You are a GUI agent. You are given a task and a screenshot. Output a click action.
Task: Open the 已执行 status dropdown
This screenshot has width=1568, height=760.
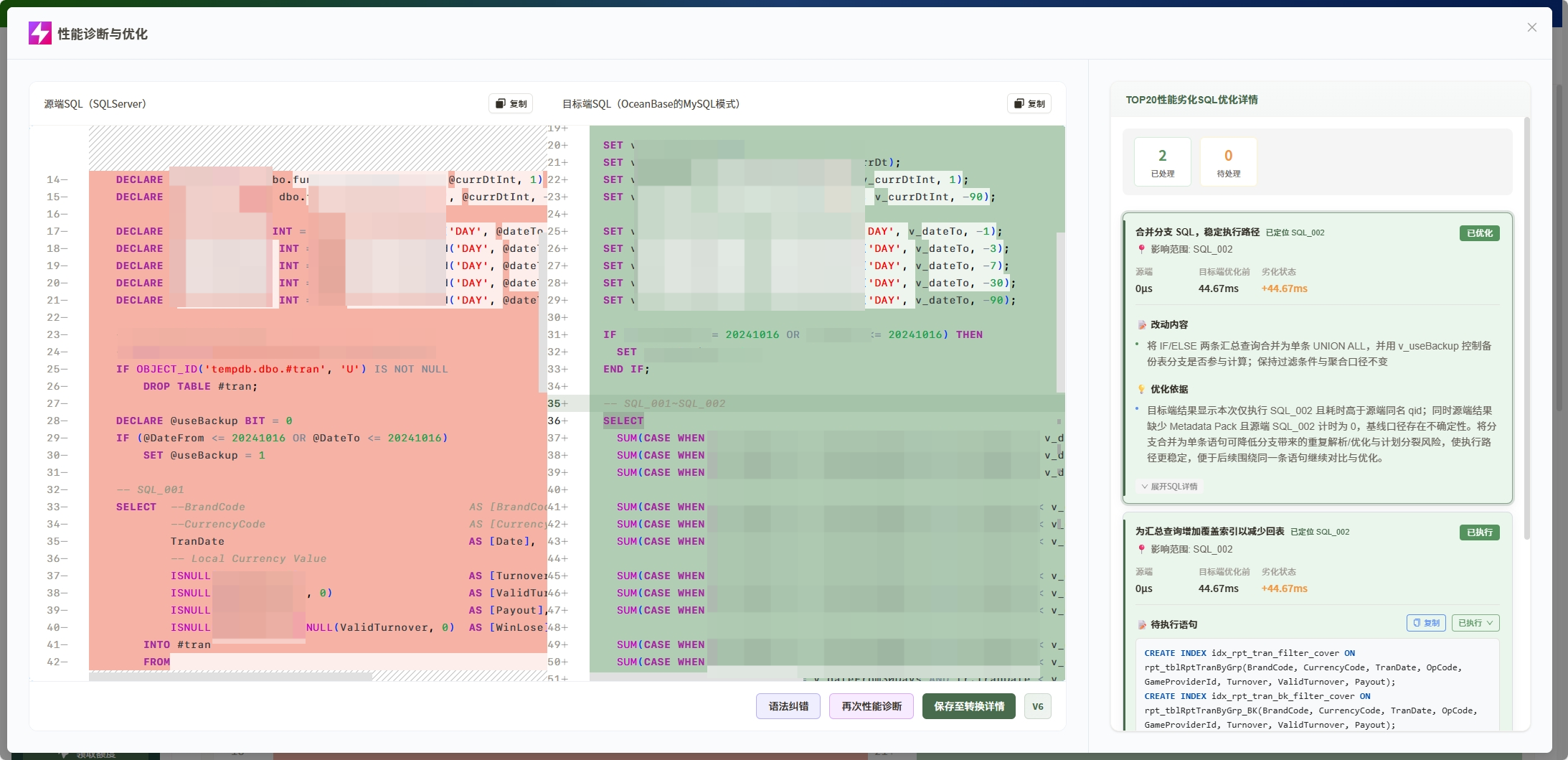(x=1475, y=623)
